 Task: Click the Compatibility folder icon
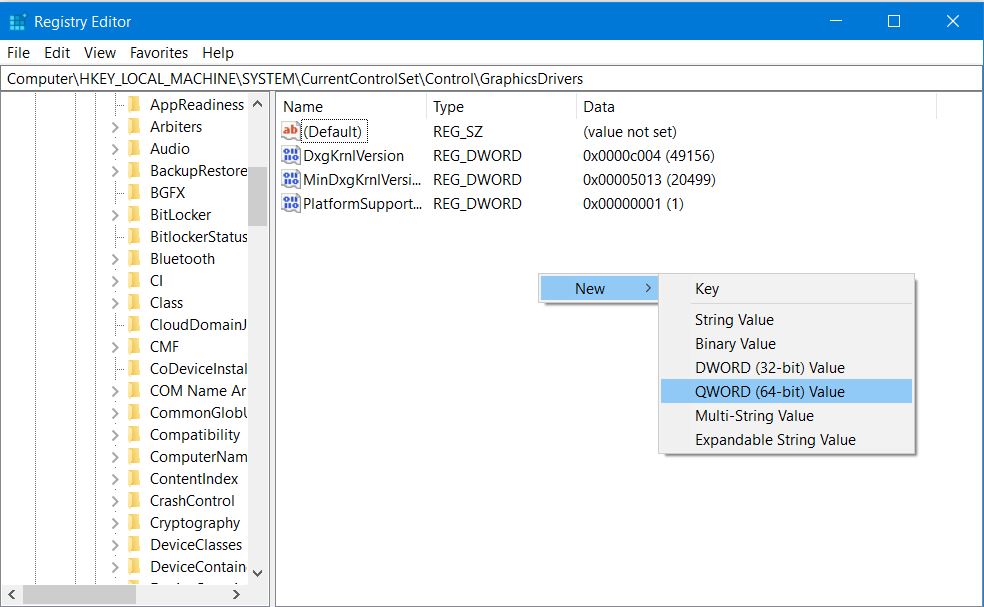134,434
